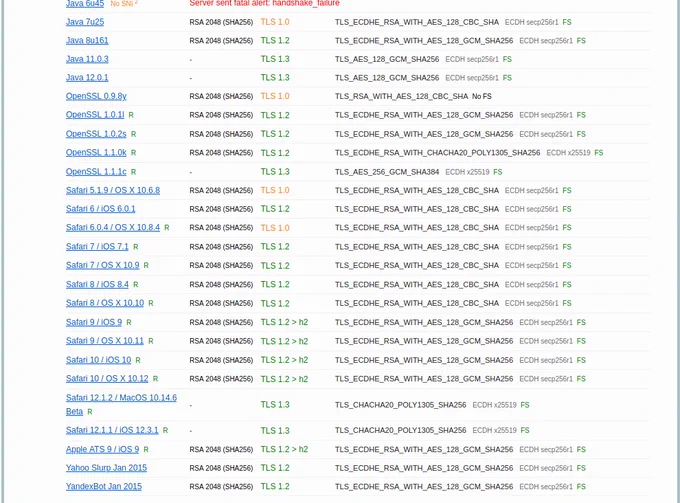Select R marker beside Safari 12.1.1 / iOS 12.3.1
The image size is (680, 503).
point(165,430)
